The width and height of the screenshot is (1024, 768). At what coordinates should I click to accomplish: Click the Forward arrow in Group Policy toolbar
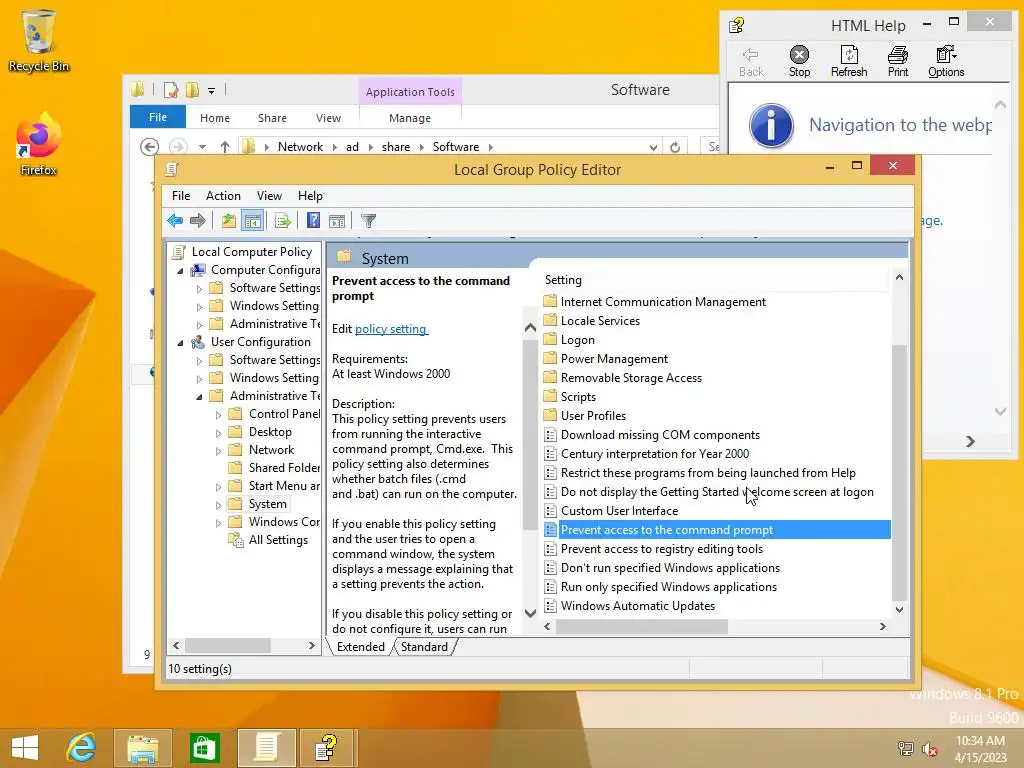[x=197, y=221]
